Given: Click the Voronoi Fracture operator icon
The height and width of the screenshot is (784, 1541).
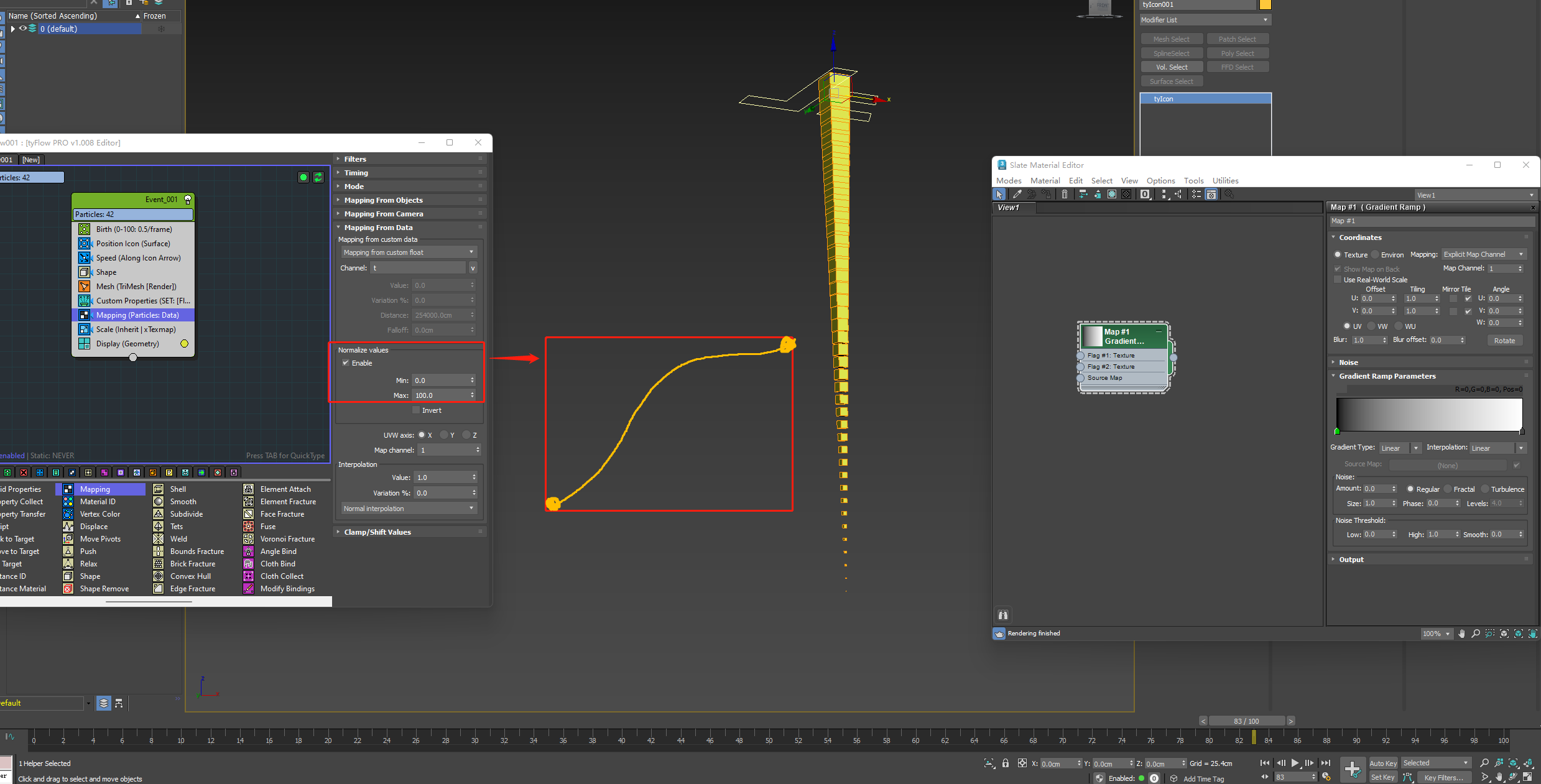Looking at the screenshot, I should pos(248,539).
